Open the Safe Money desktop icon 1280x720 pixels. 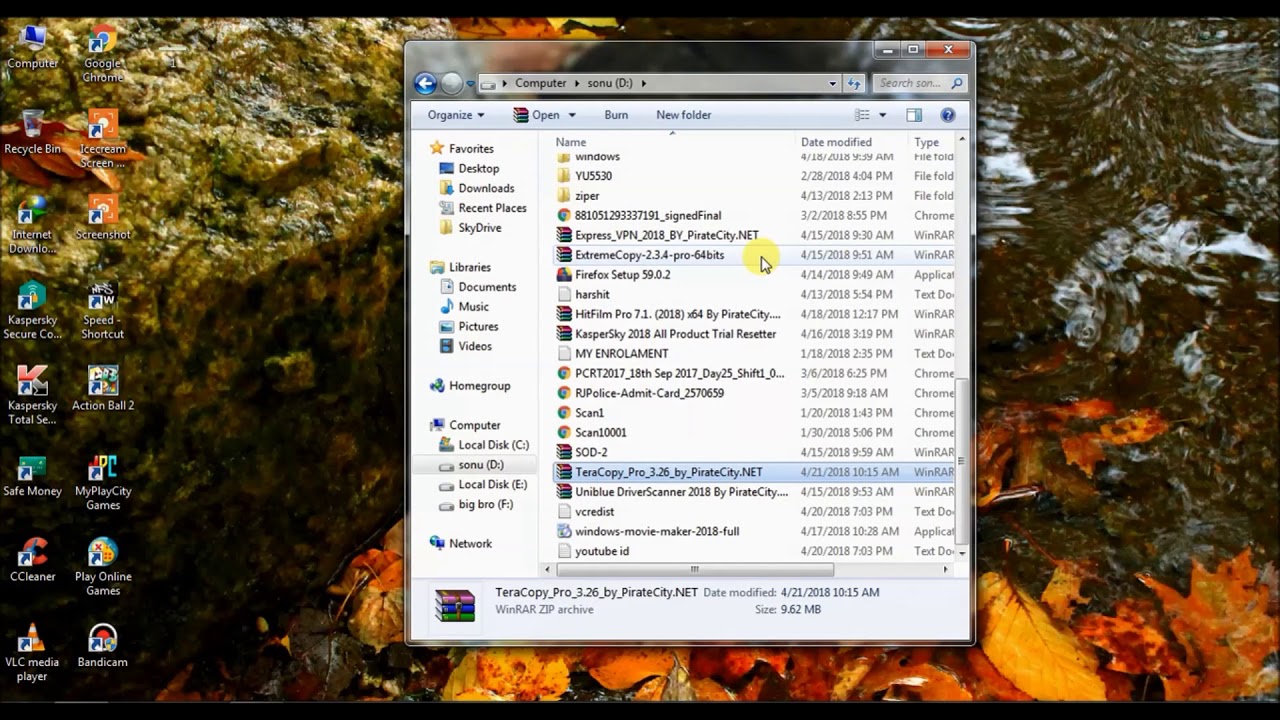coord(32,474)
